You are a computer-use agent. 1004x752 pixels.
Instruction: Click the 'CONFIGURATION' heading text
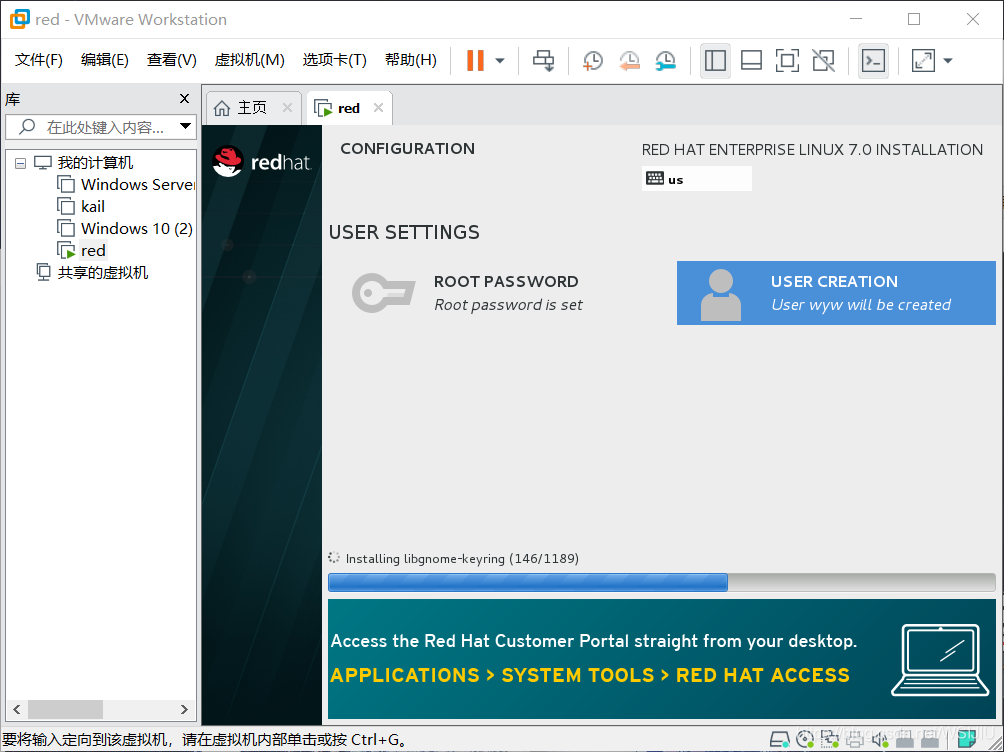(407, 149)
